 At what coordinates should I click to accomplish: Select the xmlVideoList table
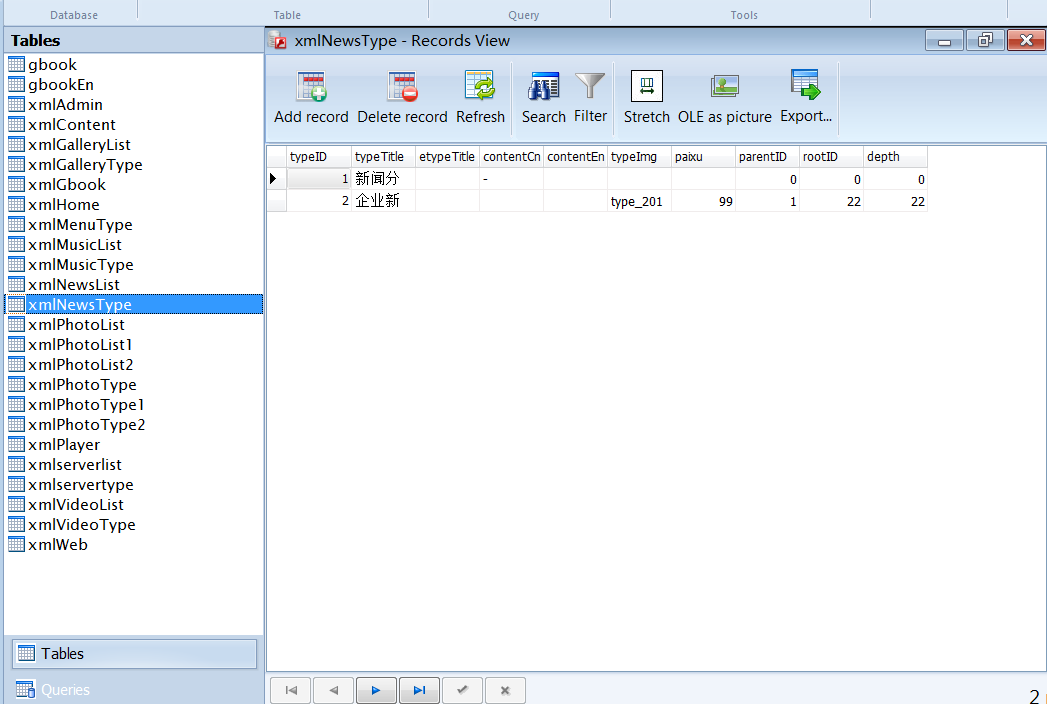coord(75,506)
